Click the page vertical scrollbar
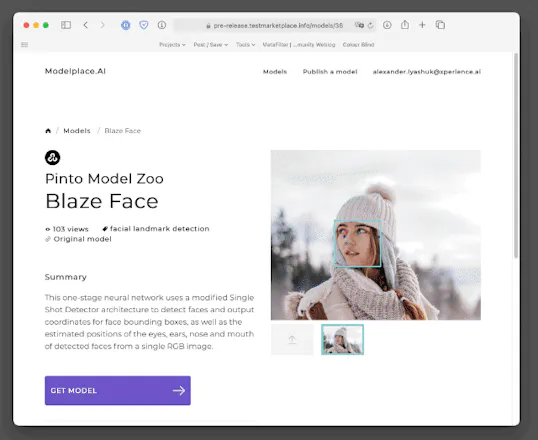Screen dimensions: 538x440 click(x=516, y=155)
